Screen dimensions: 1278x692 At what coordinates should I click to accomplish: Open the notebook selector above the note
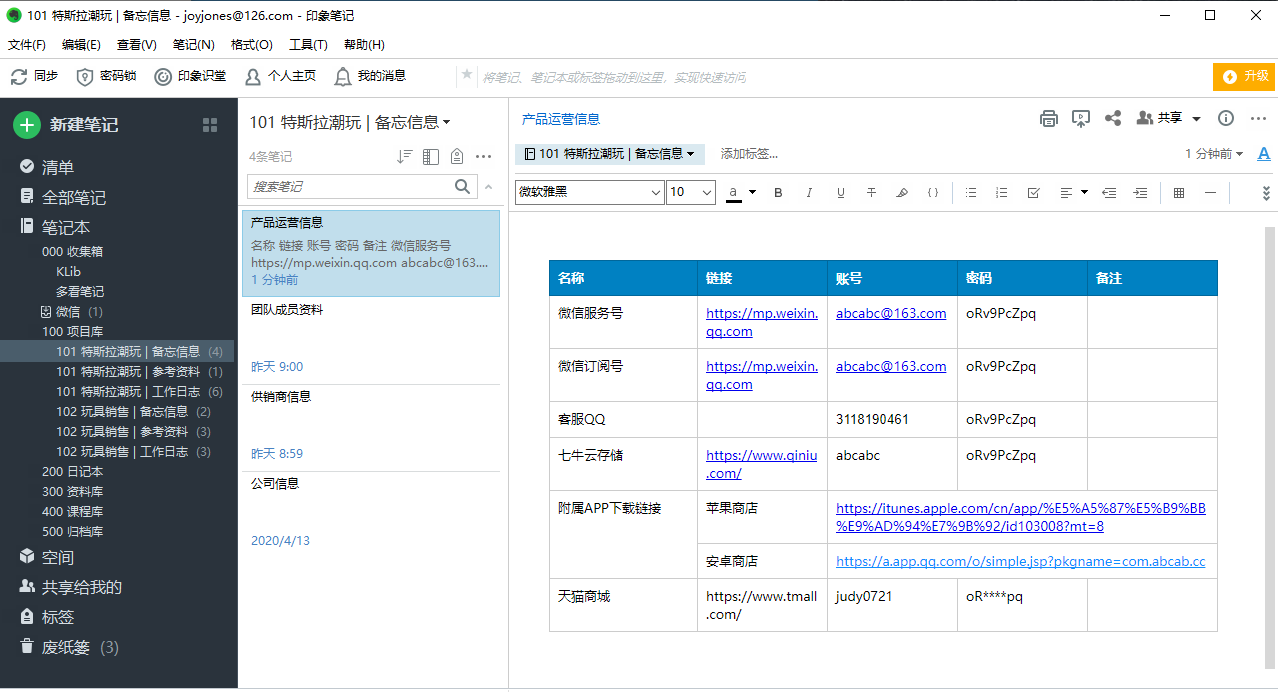(x=610, y=154)
